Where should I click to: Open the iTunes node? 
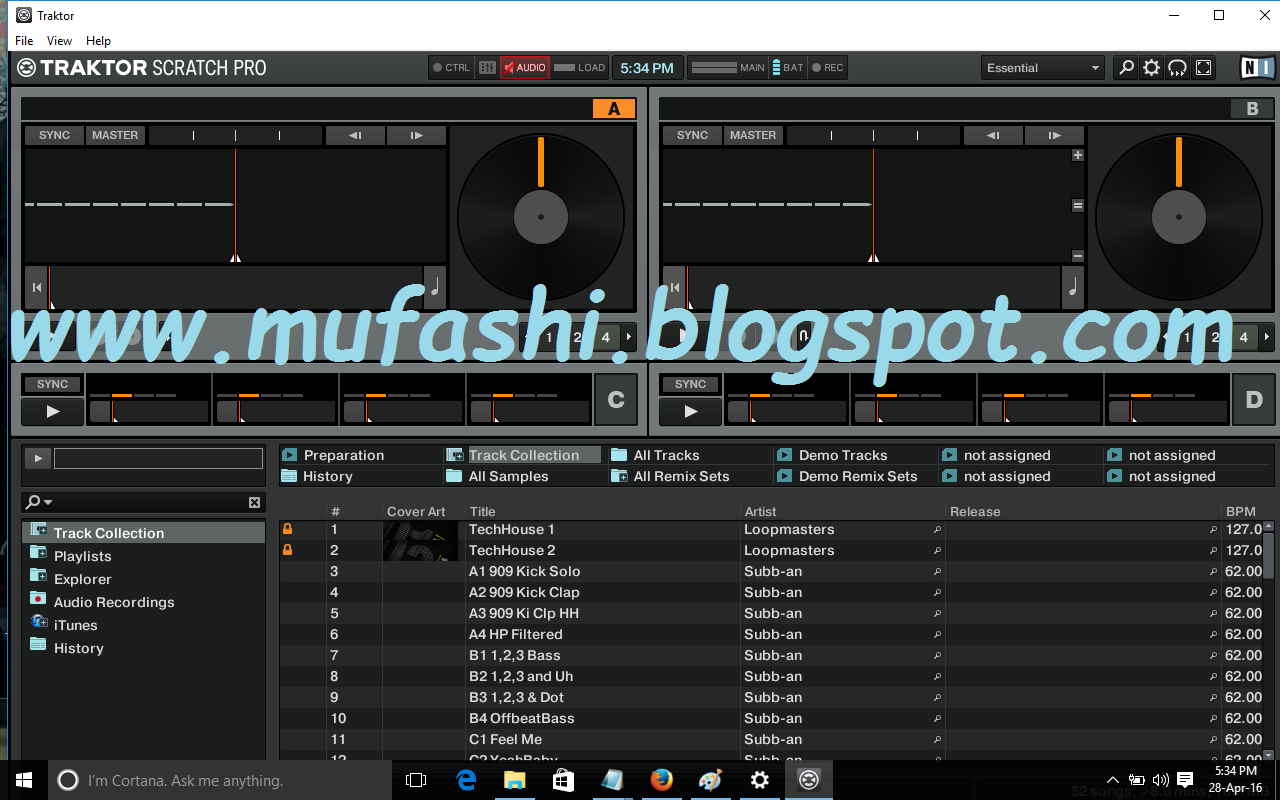click(x=75, y=625)
